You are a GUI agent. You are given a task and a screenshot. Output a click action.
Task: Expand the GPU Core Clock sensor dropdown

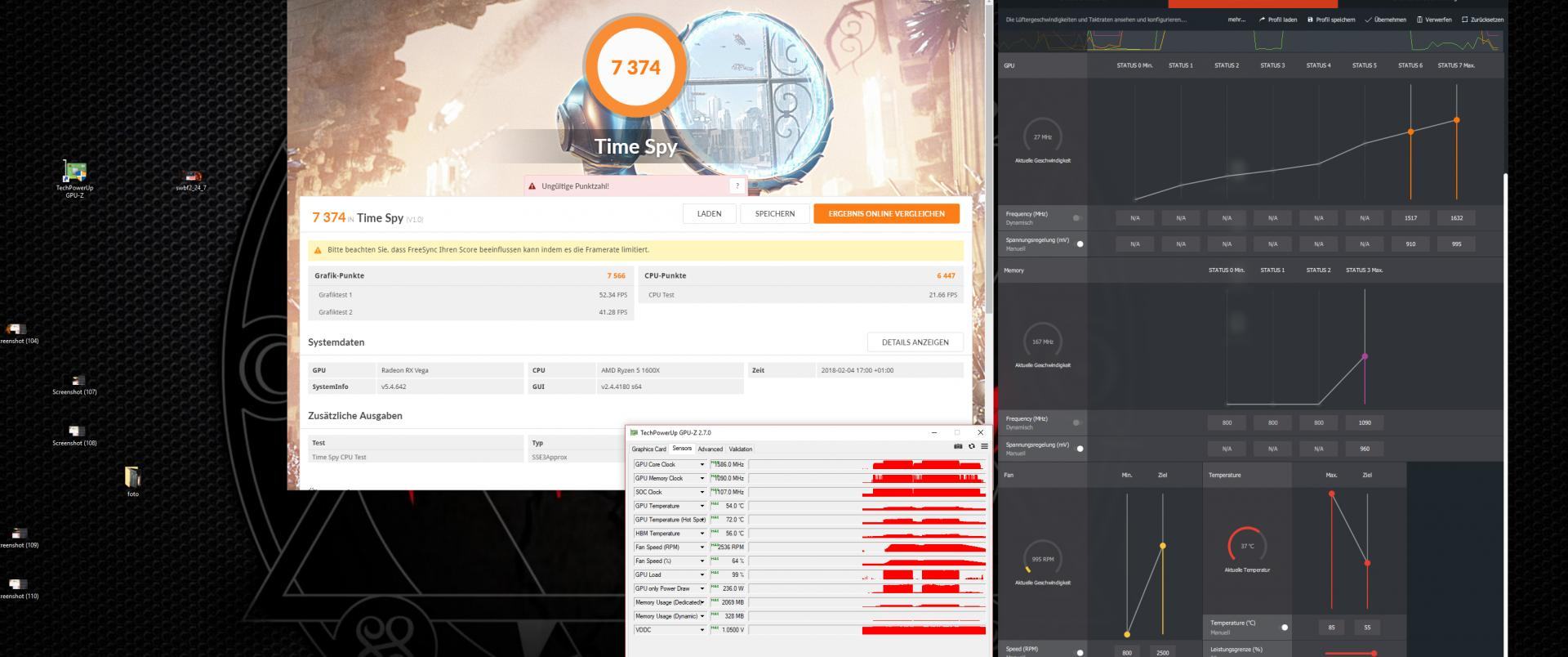(702, 464)
